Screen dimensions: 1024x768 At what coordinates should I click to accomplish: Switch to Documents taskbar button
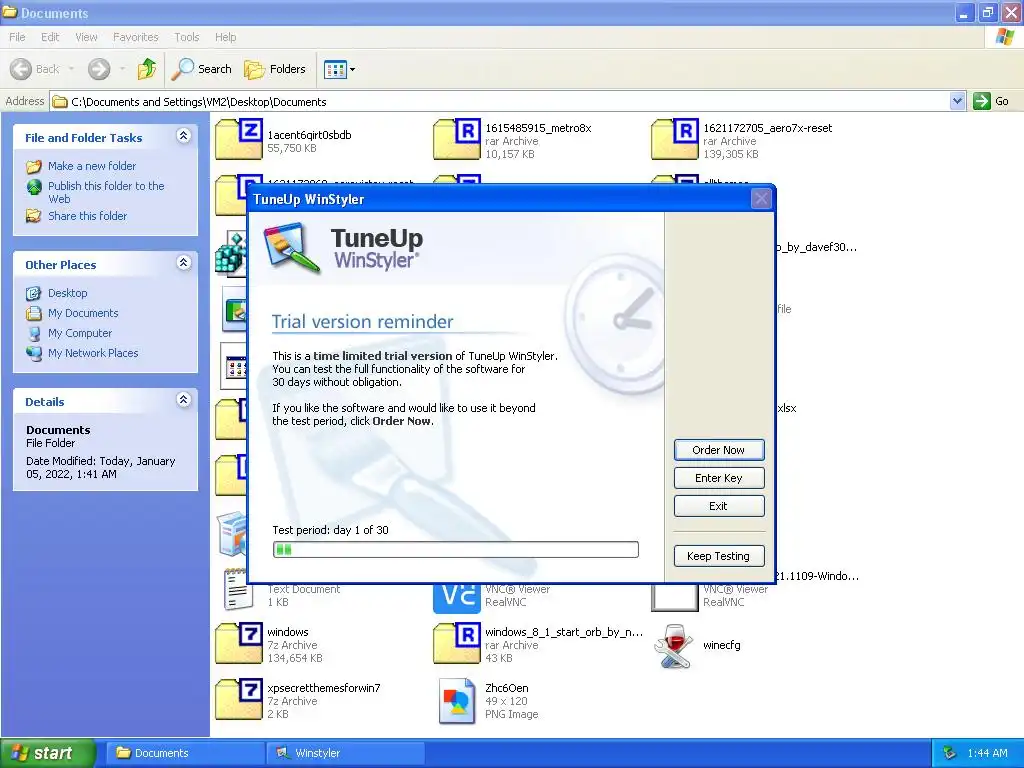(x=184, y=753)
